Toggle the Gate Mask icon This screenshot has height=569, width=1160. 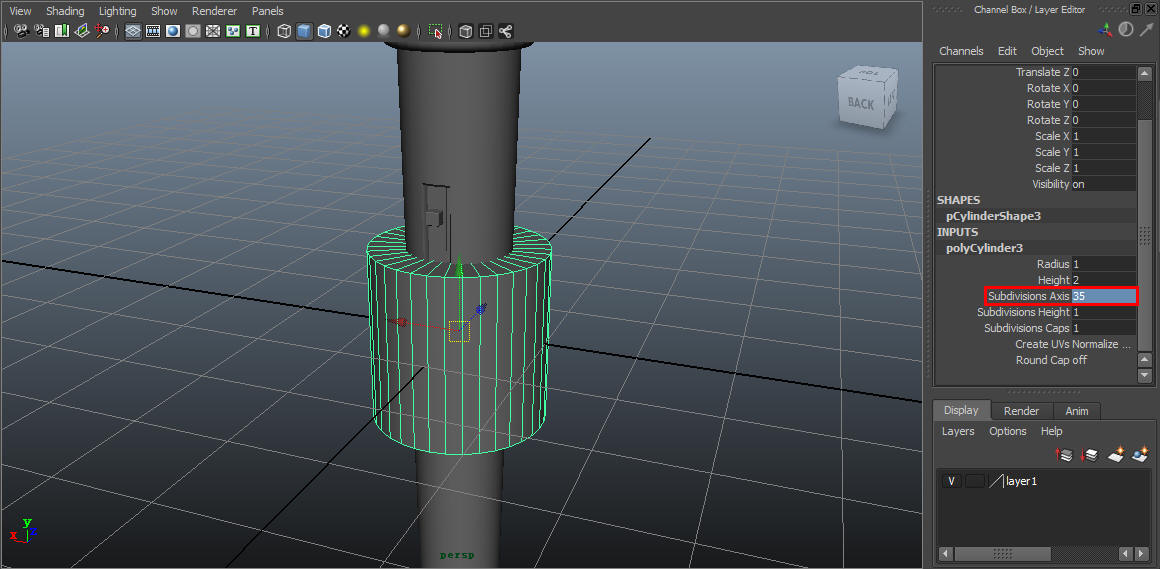tap(193, 31)
